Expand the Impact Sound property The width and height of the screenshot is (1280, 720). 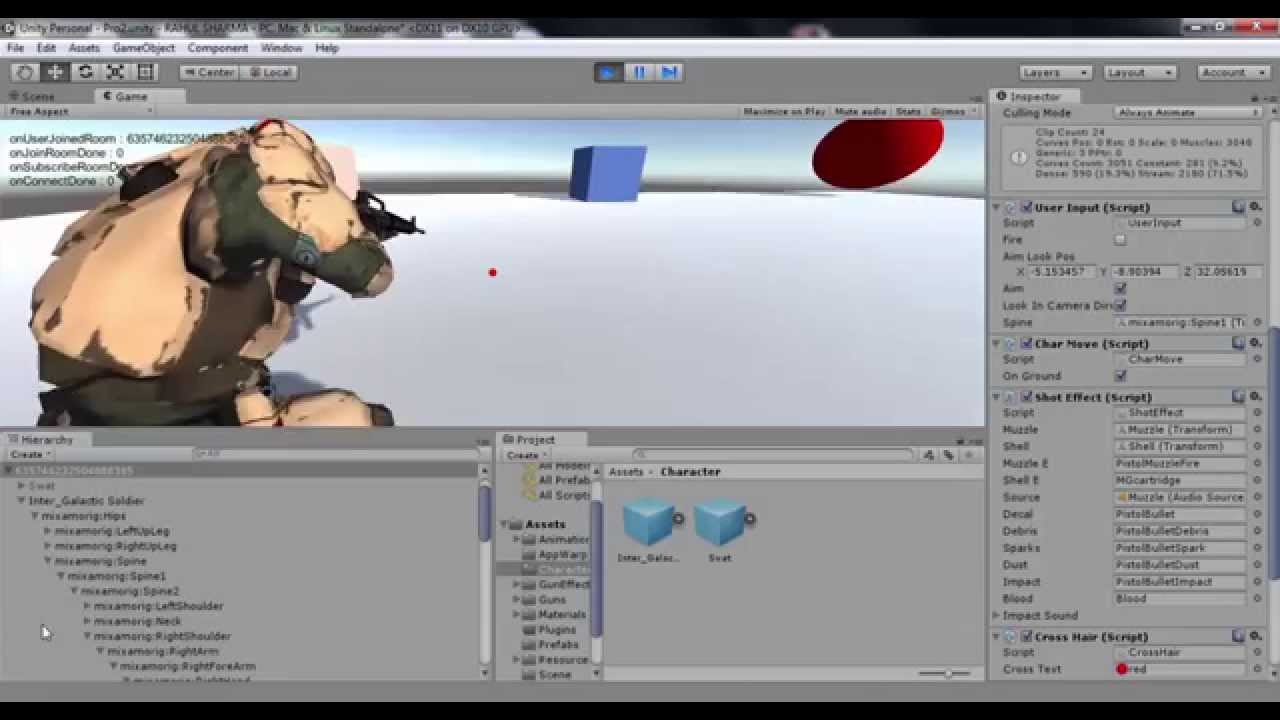(997, 616)
